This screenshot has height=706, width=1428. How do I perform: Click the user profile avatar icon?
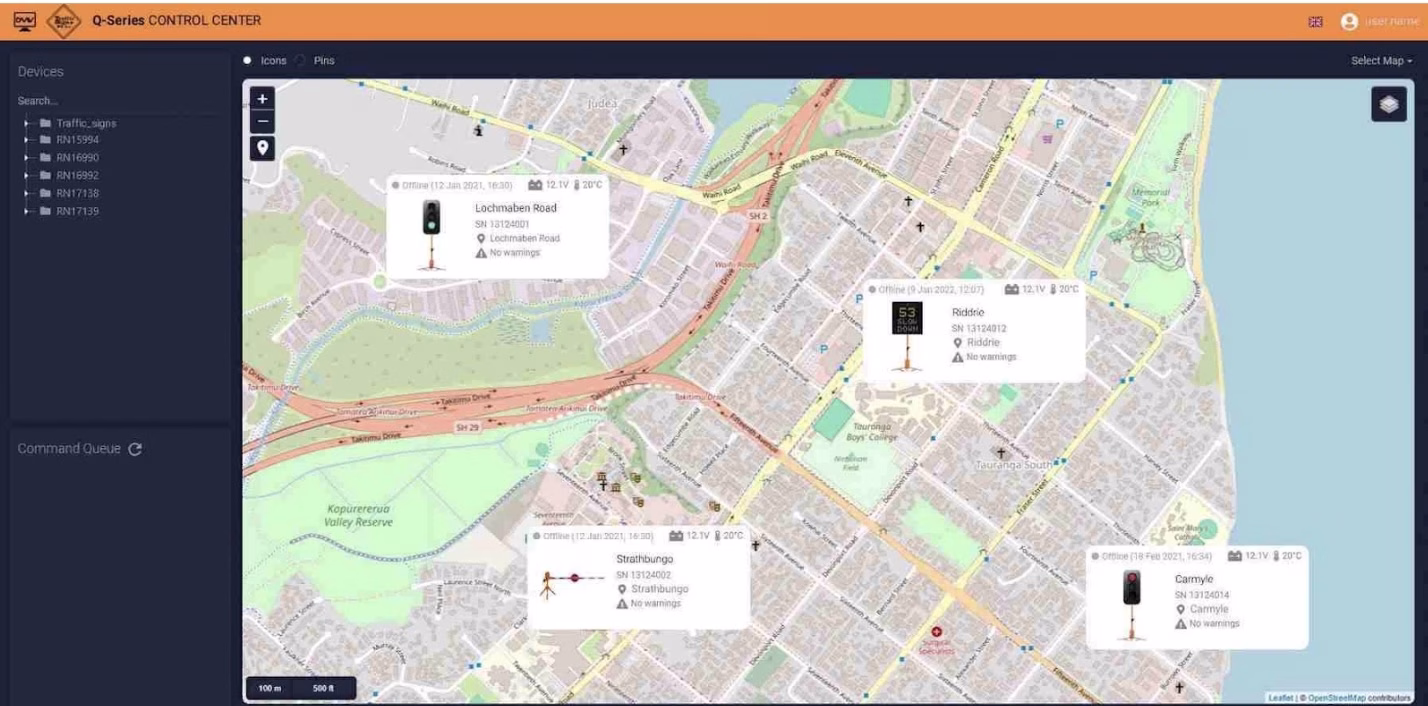(1350, 21)
